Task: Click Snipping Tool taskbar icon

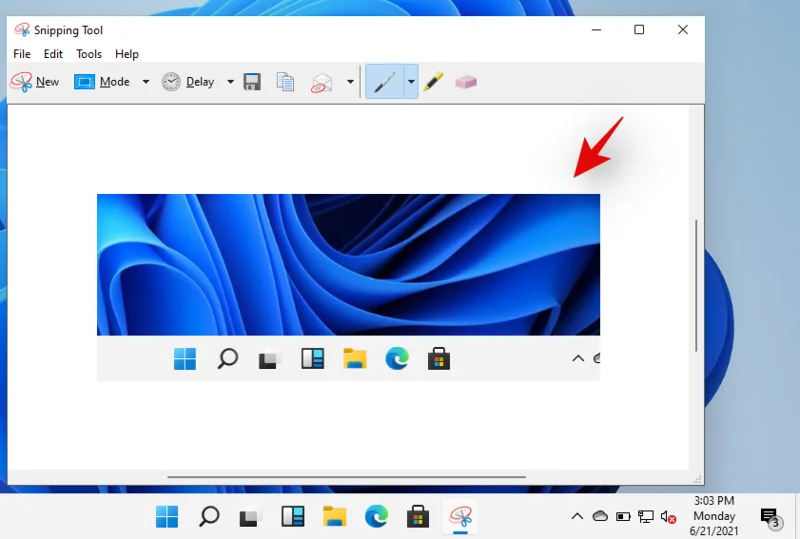Action: (x=460, y=517)
